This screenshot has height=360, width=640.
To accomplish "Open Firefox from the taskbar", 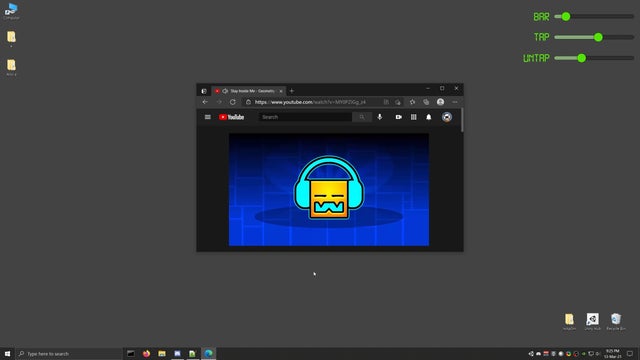I will [x=146, y=353].
